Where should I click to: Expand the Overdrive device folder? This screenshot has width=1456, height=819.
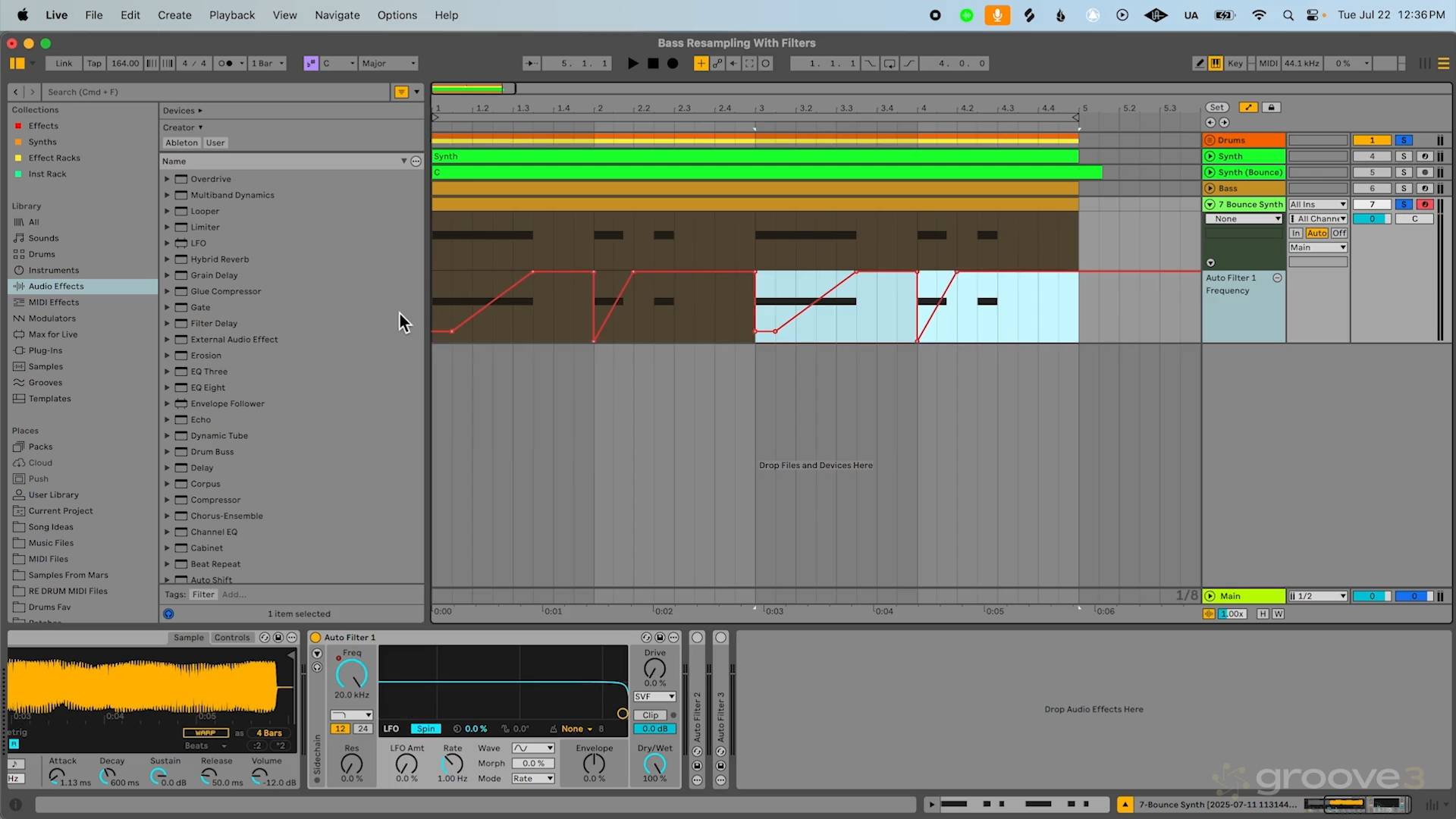(167, 179)
